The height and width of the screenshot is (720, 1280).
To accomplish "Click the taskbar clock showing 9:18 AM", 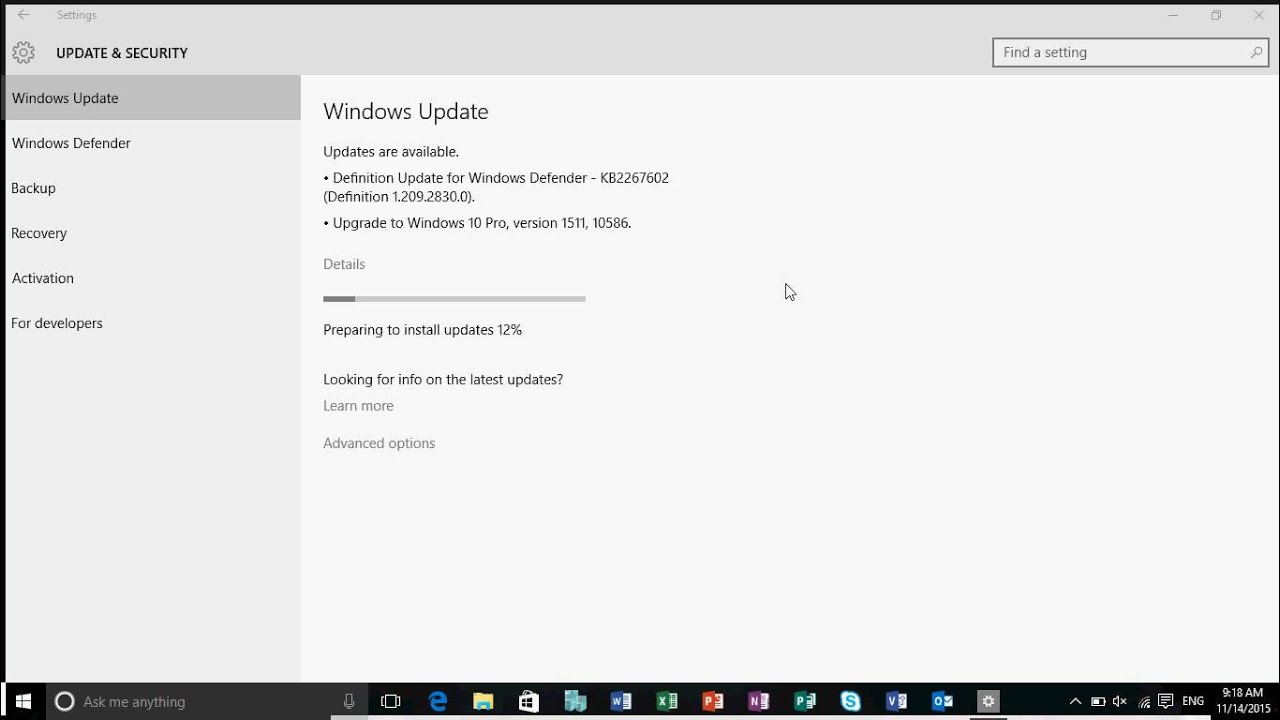I will [1243, 701].
